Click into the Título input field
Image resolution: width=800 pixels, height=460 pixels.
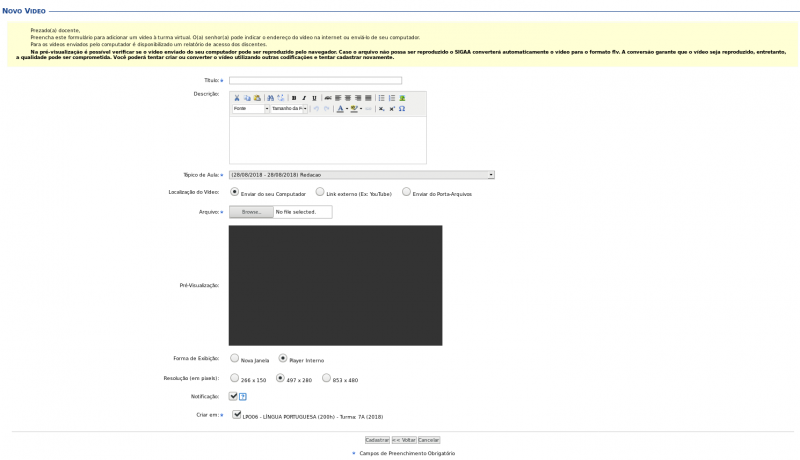pyautogui.click(x=315, y=80)
